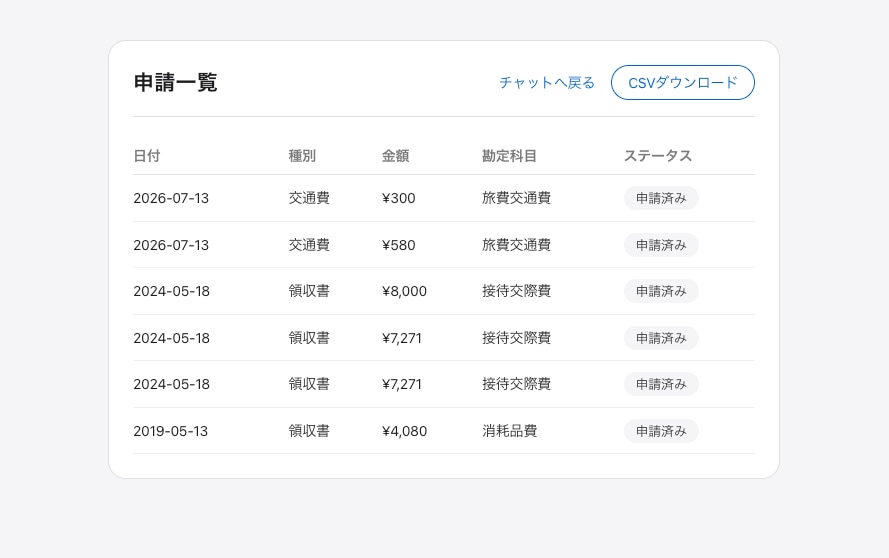Click the 種別 column header
Image resolution: width=889 pixels, height=558 pixels.
pyautogui.click(x=302, y=156)
